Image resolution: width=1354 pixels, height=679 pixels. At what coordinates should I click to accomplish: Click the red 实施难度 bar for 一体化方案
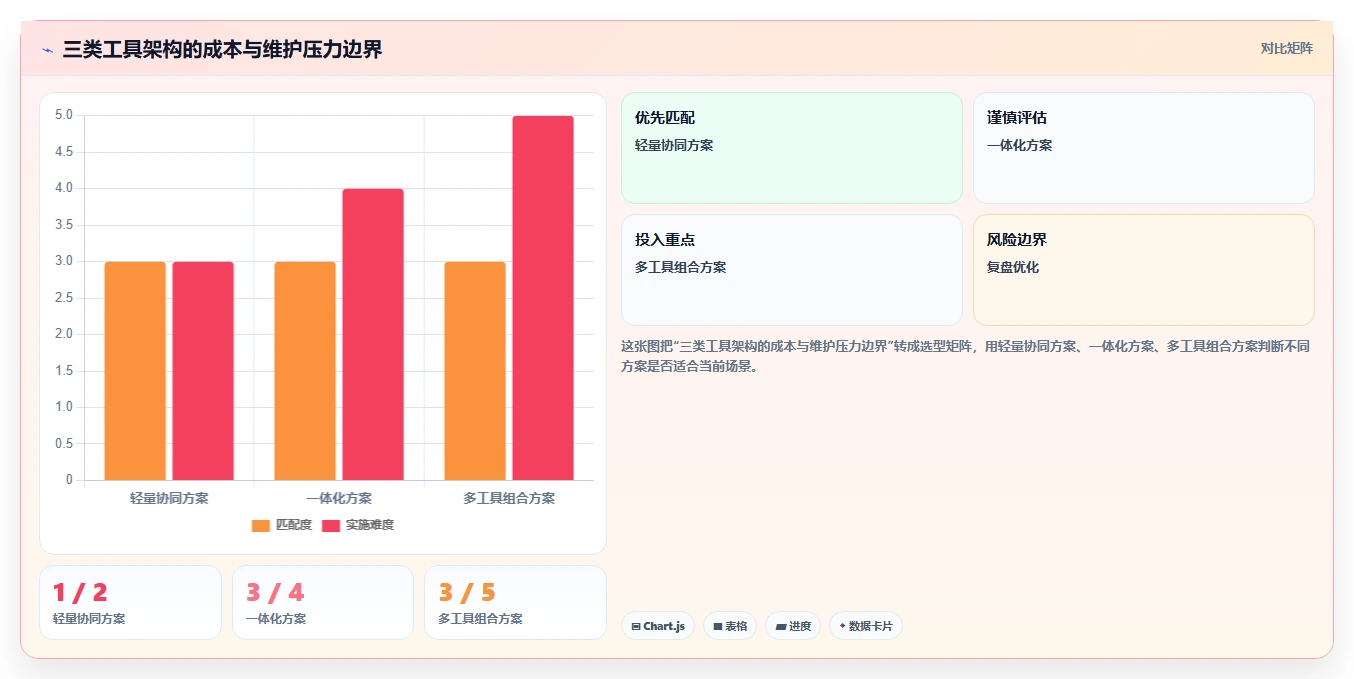[373, 334]
